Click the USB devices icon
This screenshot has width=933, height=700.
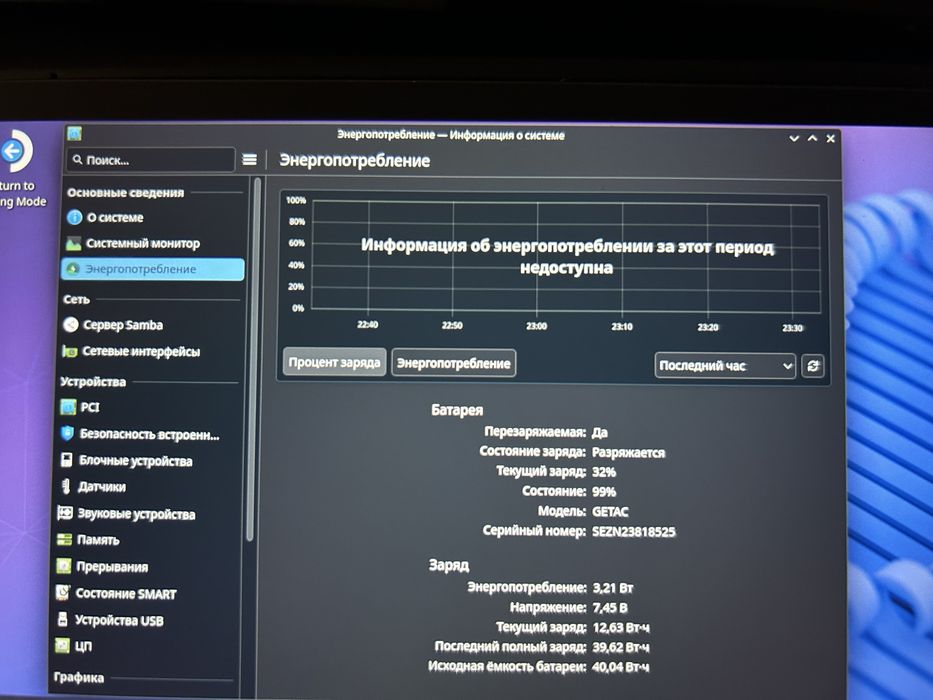coord(62,619)
